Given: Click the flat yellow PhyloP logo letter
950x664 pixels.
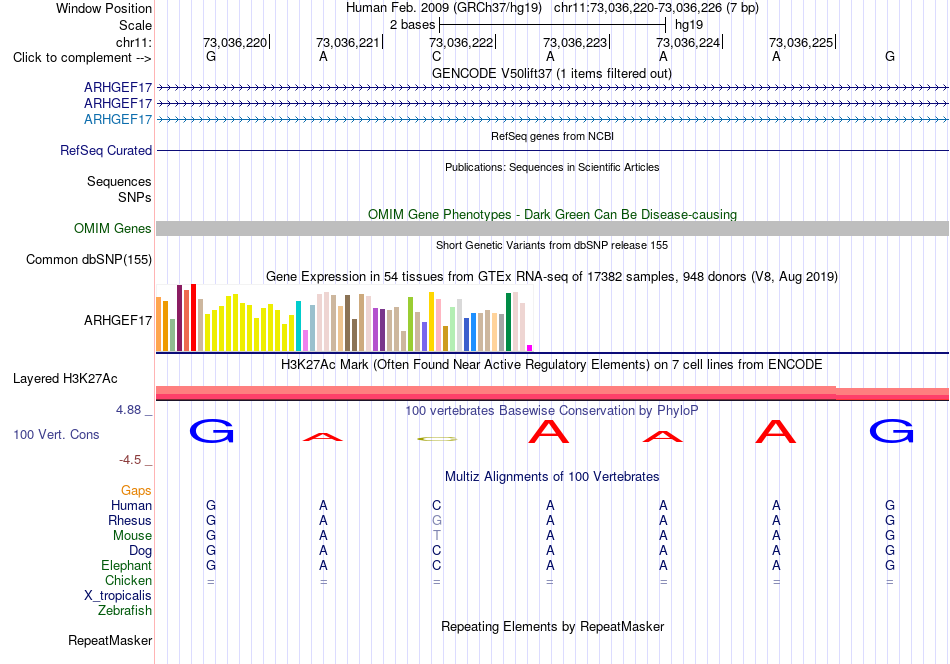Looking at the screenshot, I should pyautogui.click(x=437, y=439).
